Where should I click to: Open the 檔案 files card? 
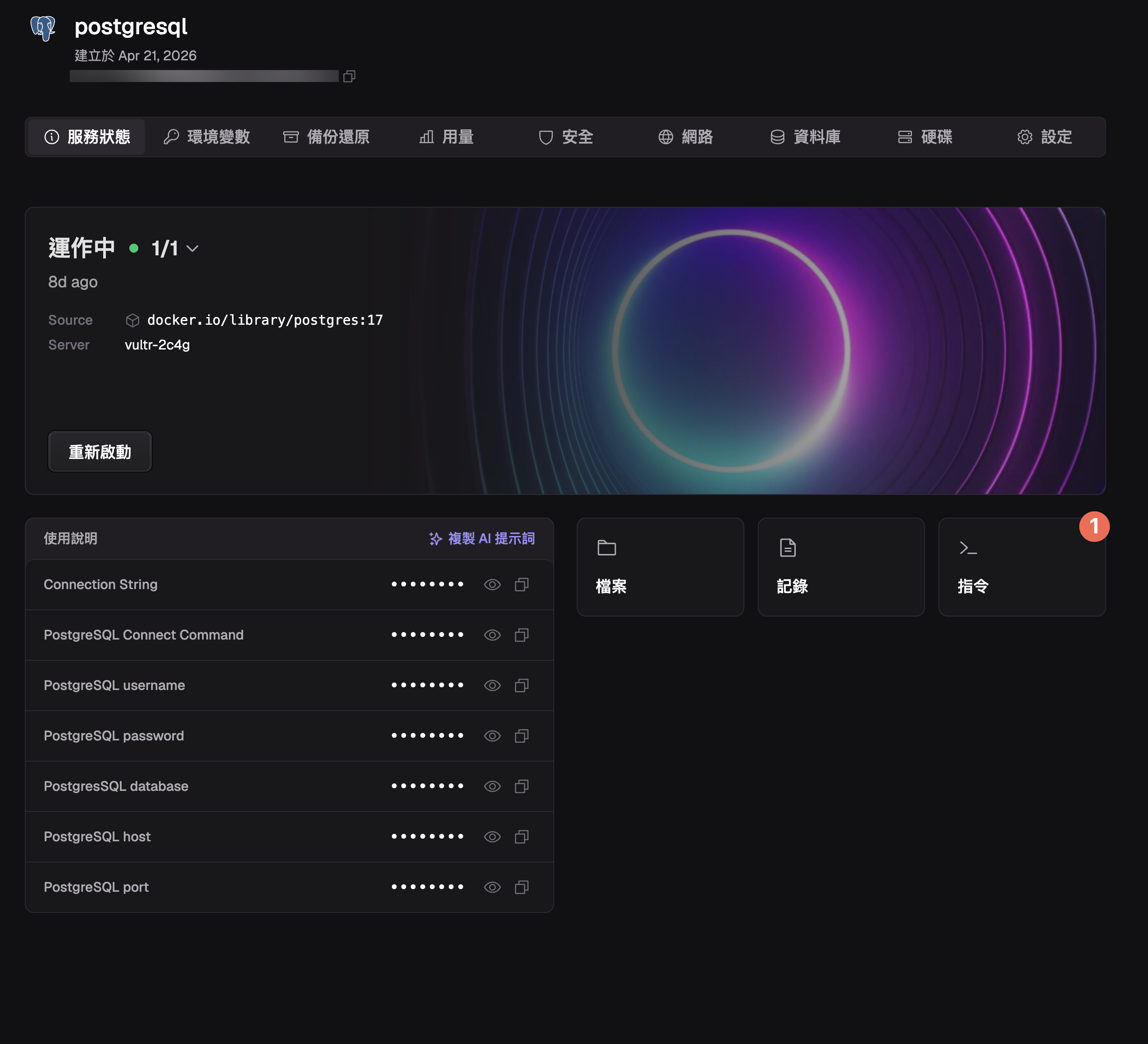pos(660,567)
